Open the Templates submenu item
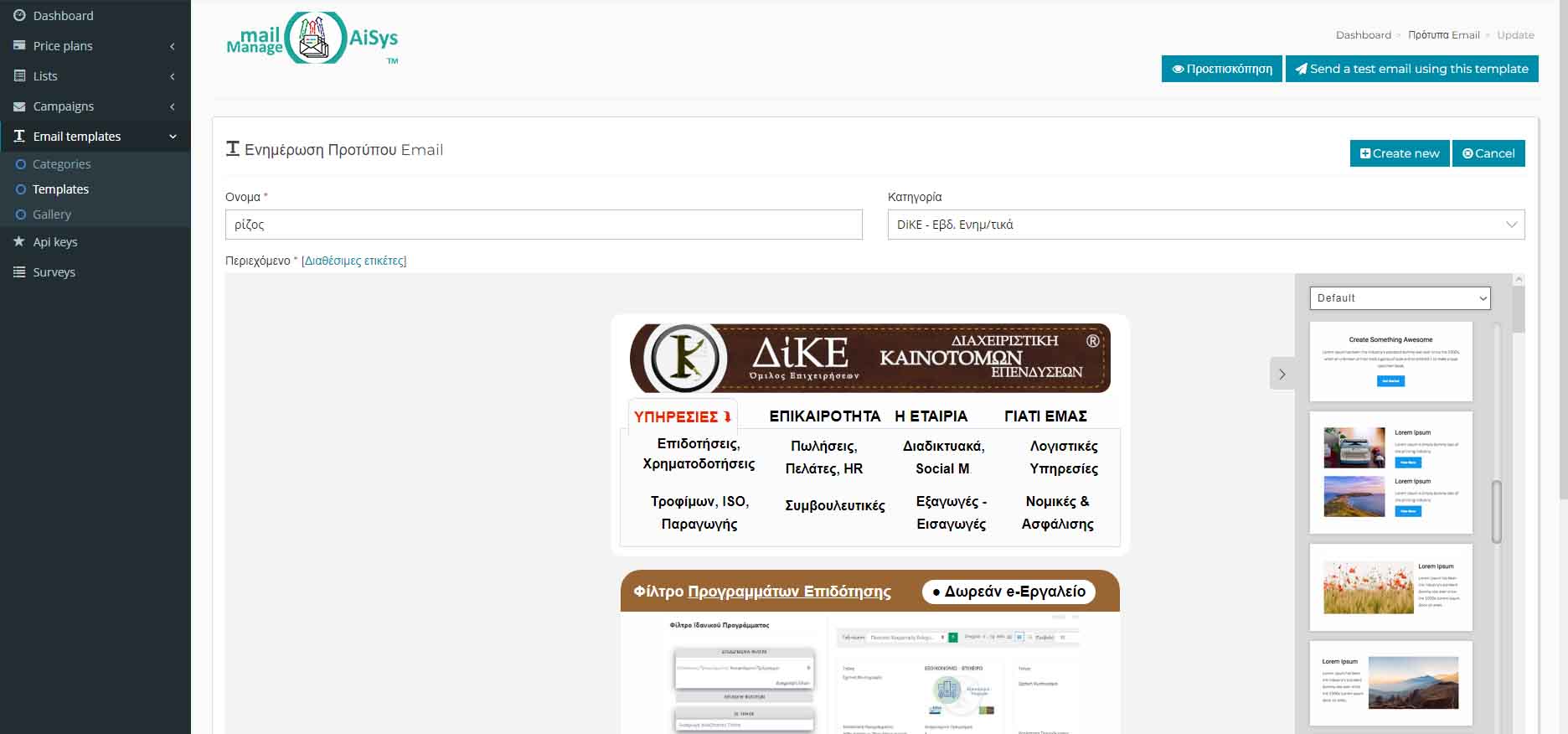Image resolution: width=1568 pixels, height=734 pixels. [60, 189]
